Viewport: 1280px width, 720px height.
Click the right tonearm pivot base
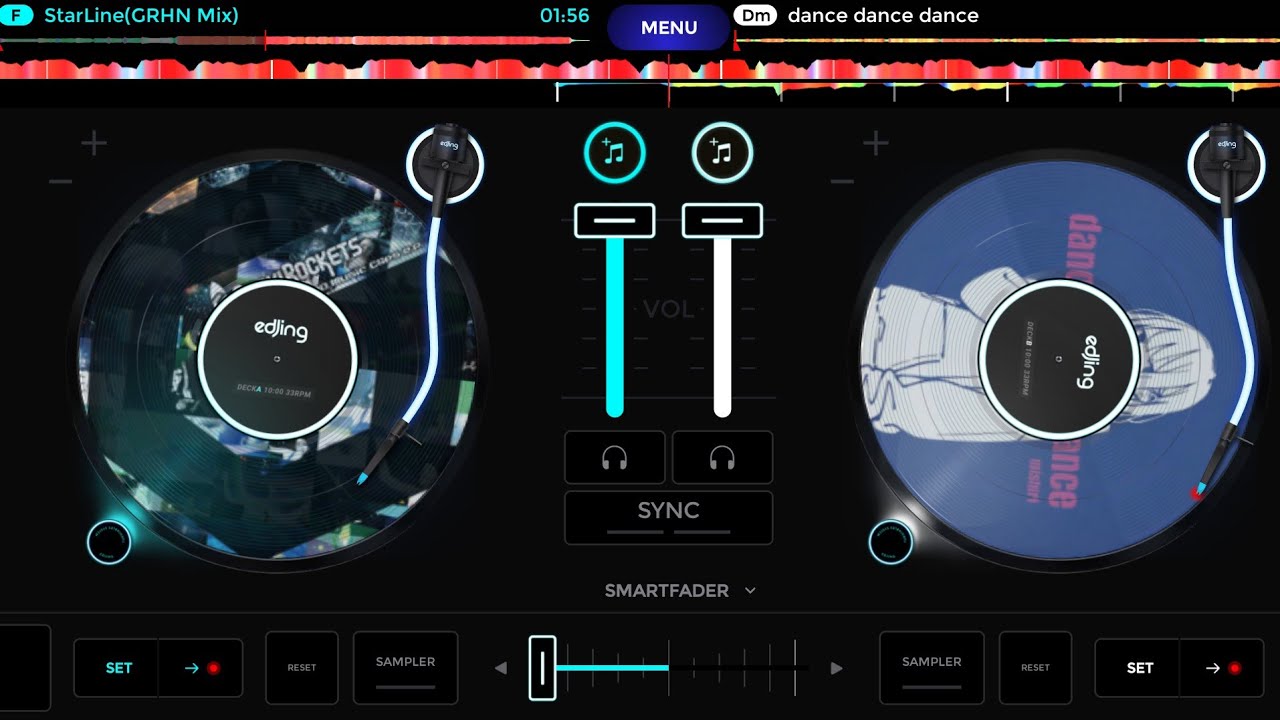click(1227, 166)
